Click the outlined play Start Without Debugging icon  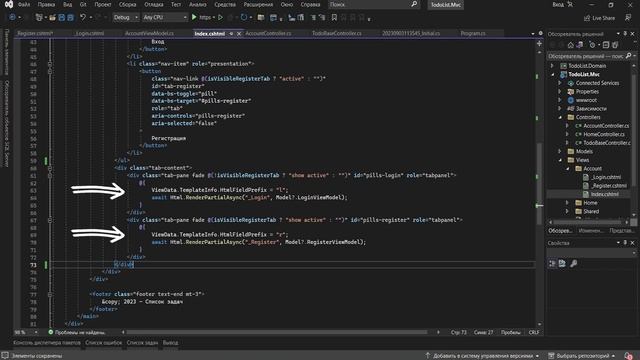220,18
